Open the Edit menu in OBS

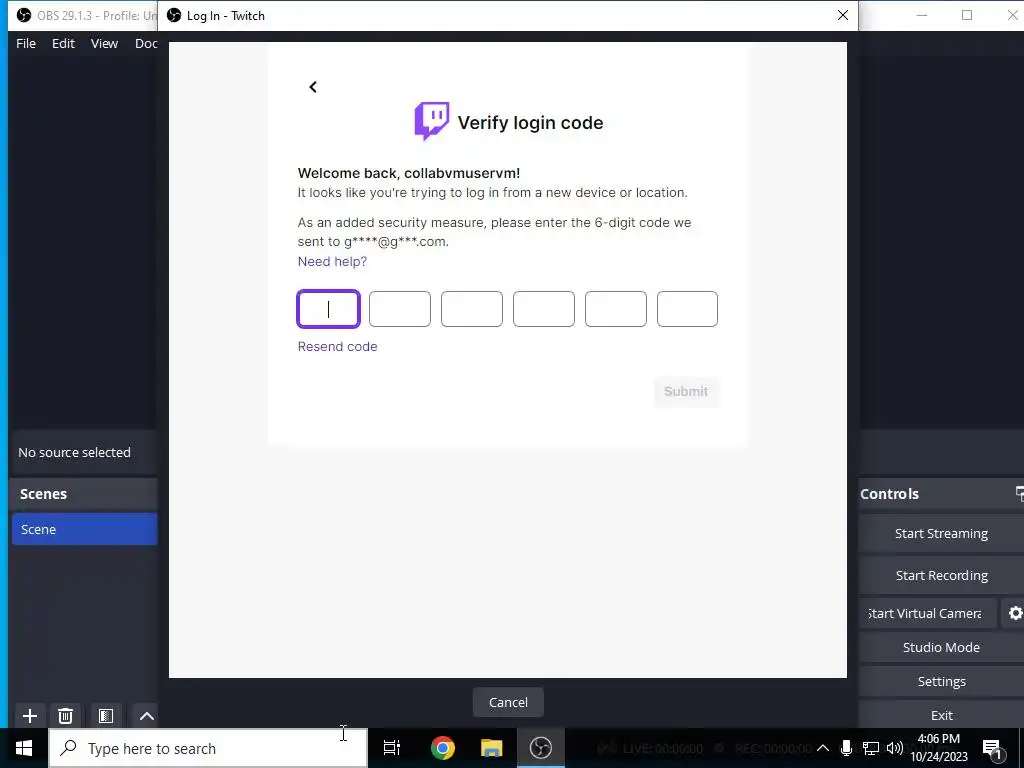pyautogui.click(x=63, y=43)
